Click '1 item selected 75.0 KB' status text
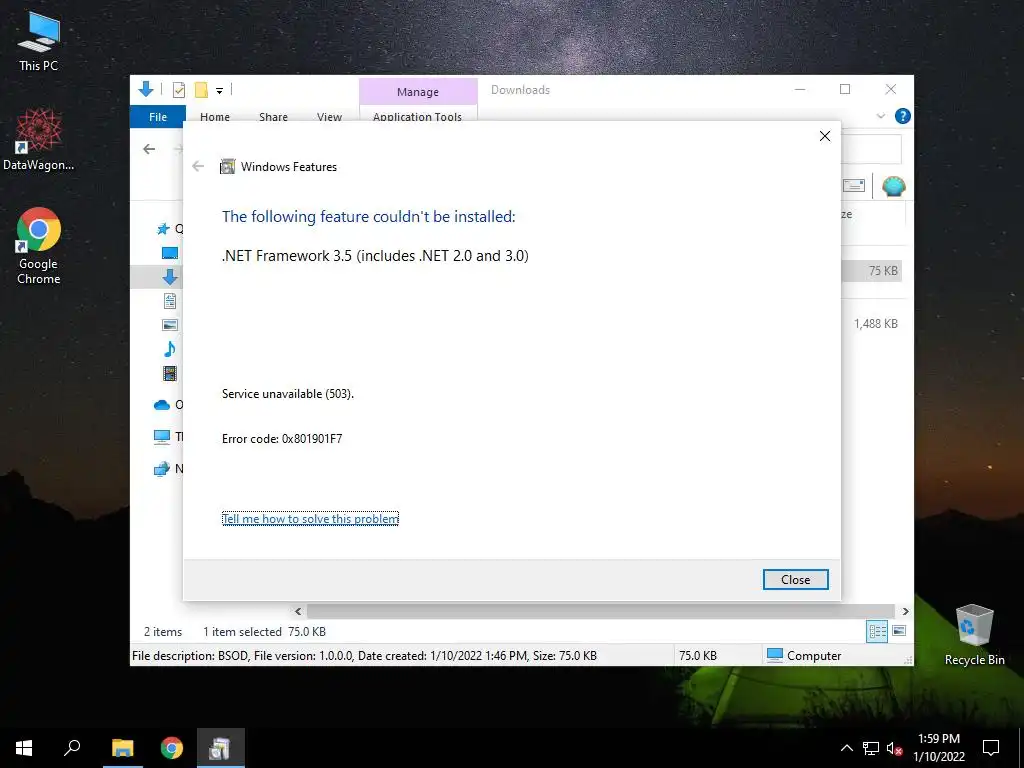This screenshot has width=1024, height=768. point(264,632)
